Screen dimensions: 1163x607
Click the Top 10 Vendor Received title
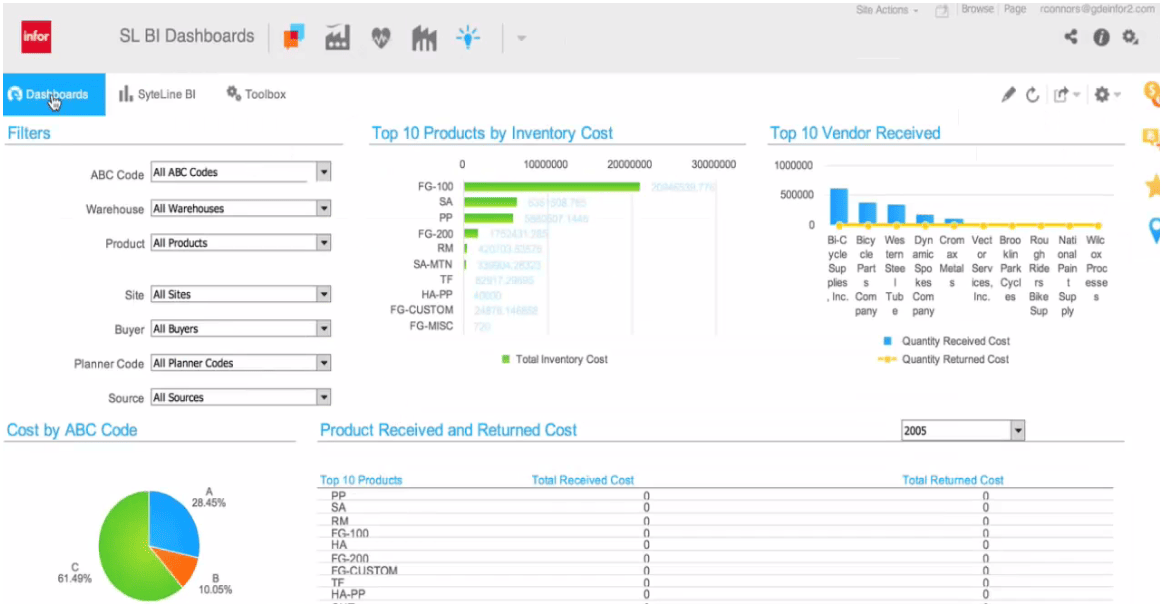[x=854, y=134]
